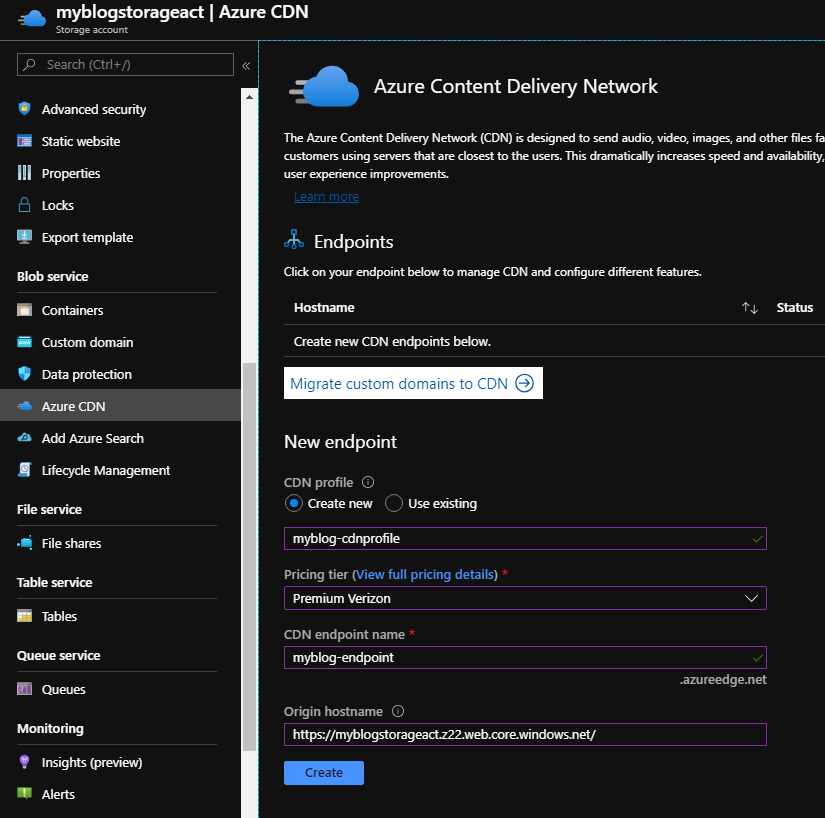Select the Create new radio button
This screenshot has width=825, height=818.
[294, 503]
